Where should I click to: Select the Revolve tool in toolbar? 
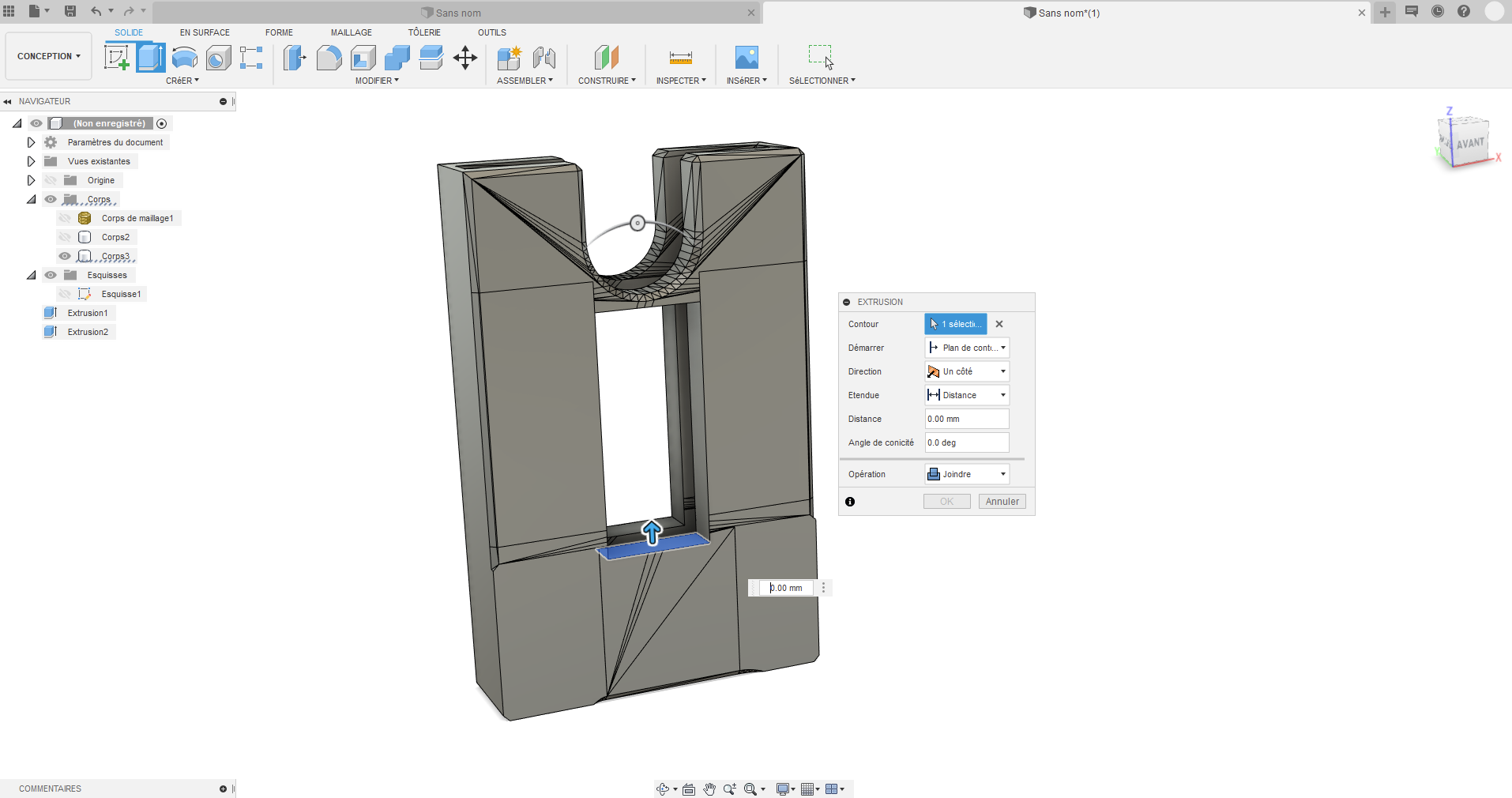tap(185, 58)
